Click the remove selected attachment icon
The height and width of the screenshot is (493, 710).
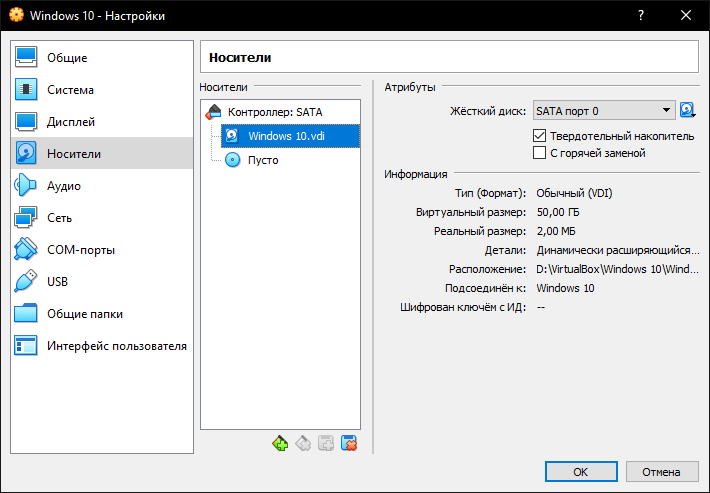pyautogui.click(x=349, y=443)
